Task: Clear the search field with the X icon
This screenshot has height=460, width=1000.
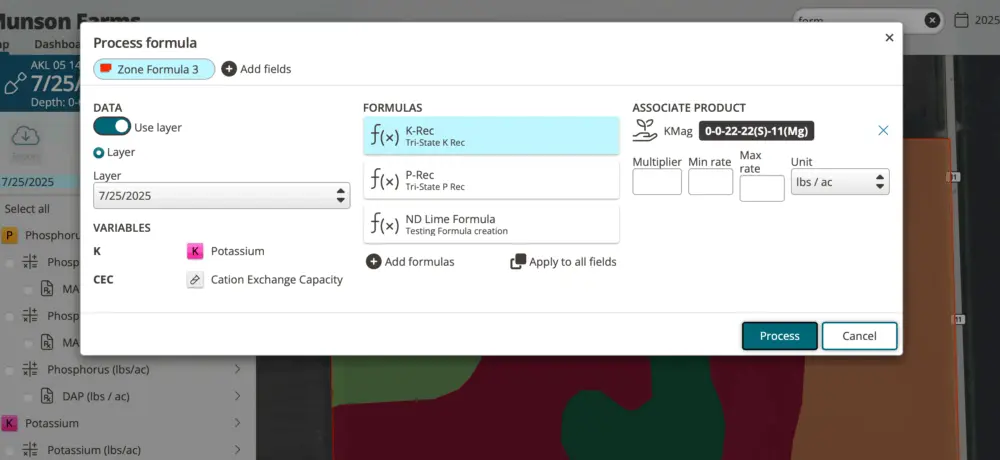Action: [931, 20]
